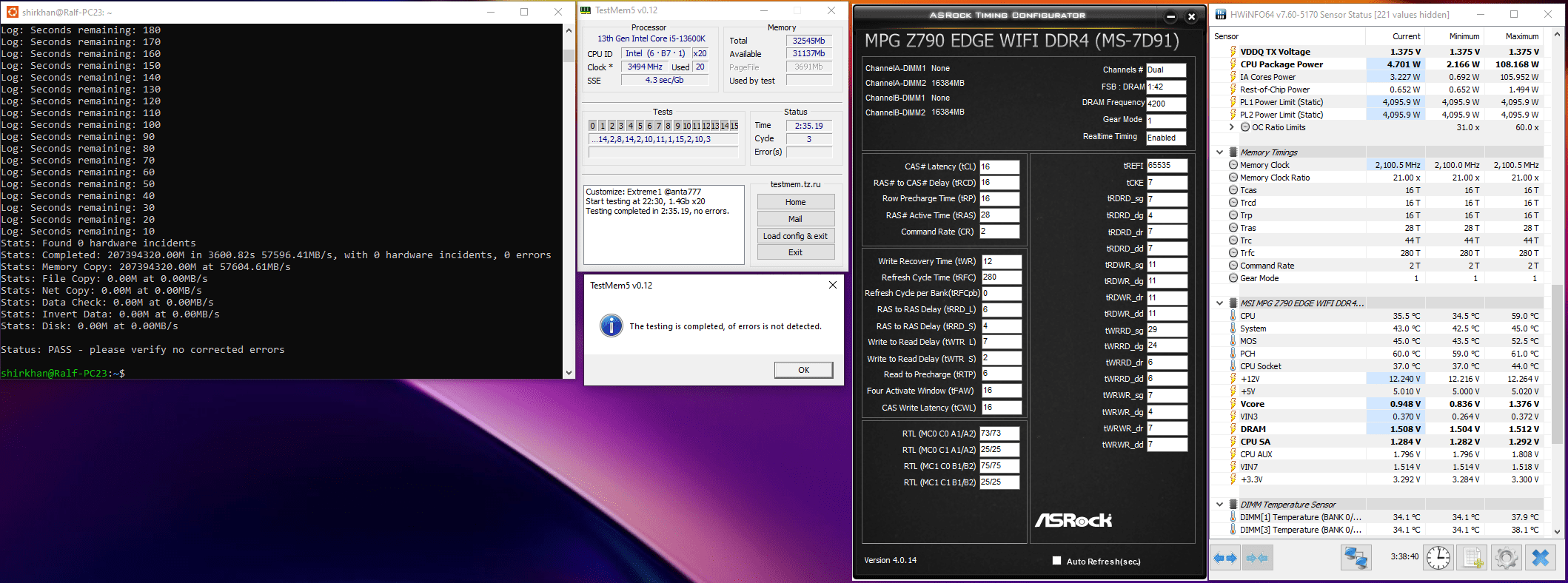Click the thermometer icon beside DIMM[1] Temperature

tap(1233, 517)
